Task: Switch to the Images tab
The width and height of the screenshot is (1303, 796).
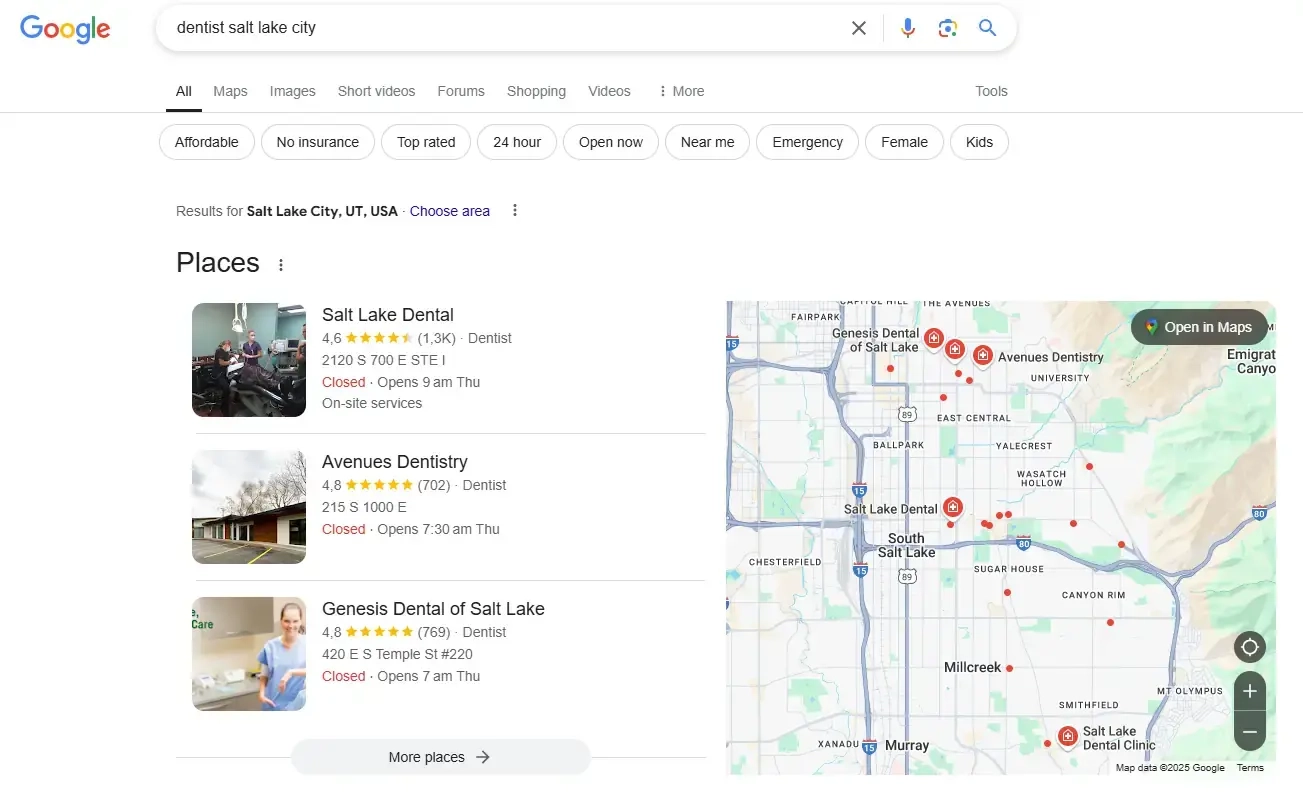Action: (292, 91)
